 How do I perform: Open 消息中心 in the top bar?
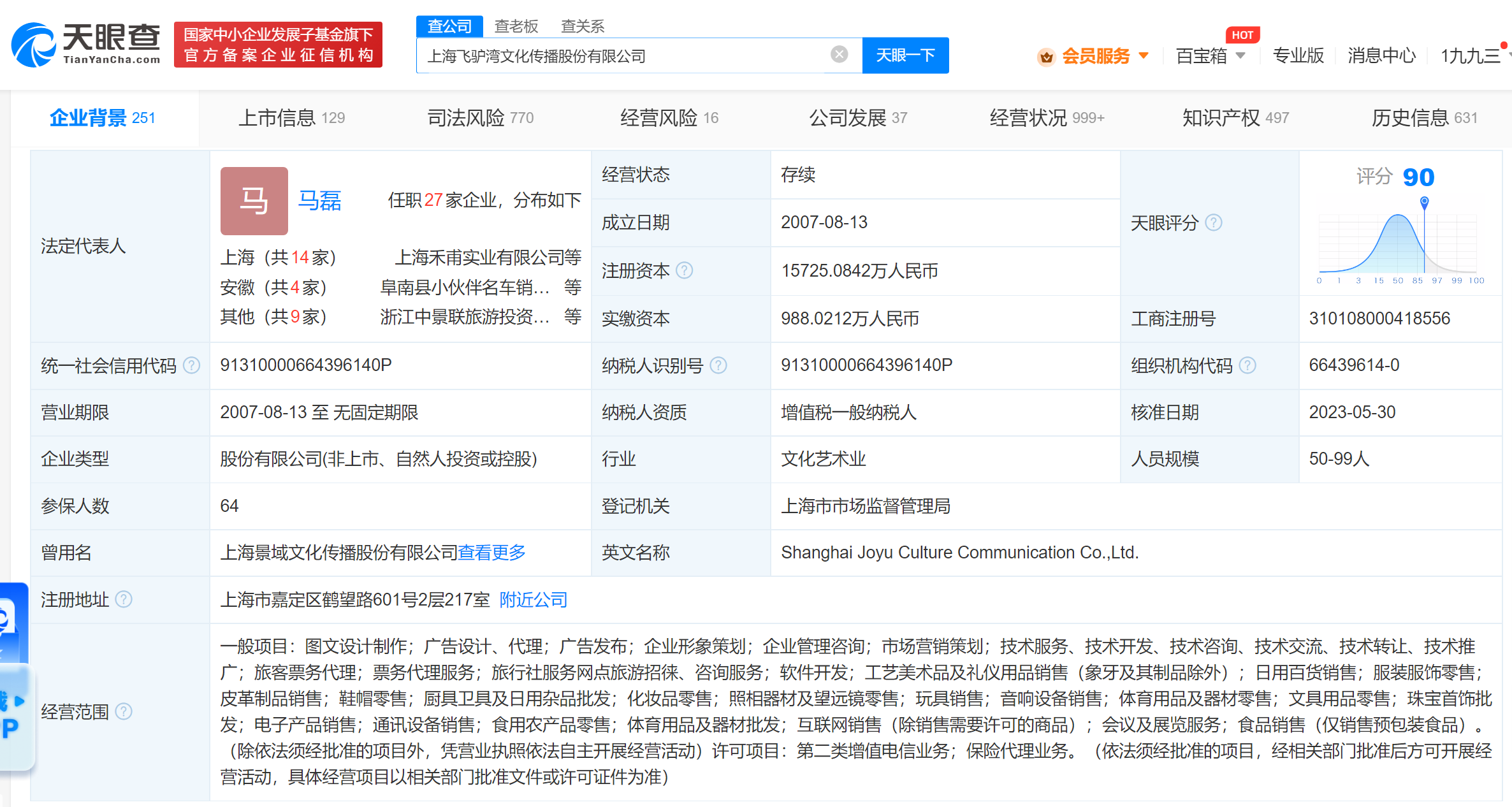click(1381, 56)
